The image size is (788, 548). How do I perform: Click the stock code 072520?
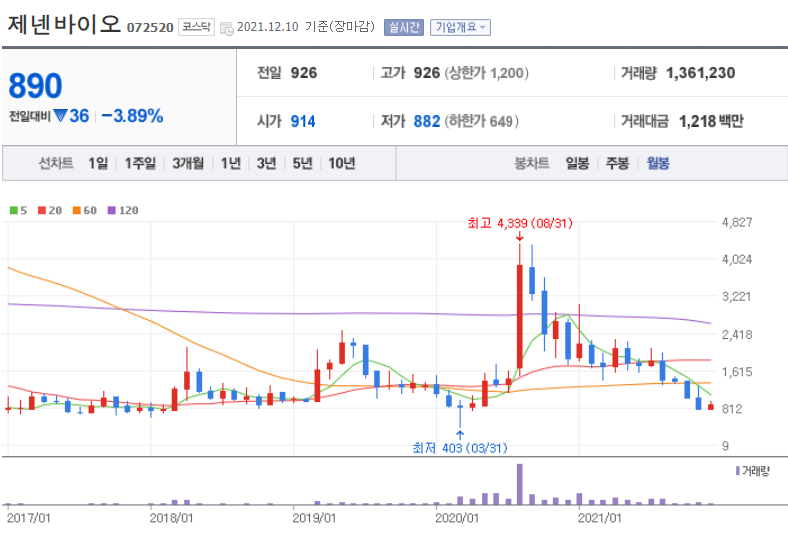tap(150, 27)
